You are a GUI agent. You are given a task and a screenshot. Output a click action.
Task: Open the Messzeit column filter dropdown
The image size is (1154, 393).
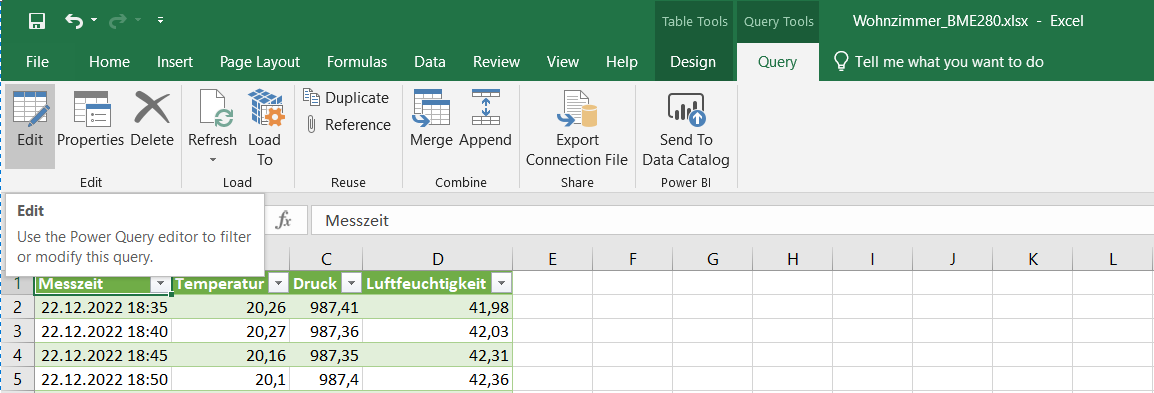159,283
